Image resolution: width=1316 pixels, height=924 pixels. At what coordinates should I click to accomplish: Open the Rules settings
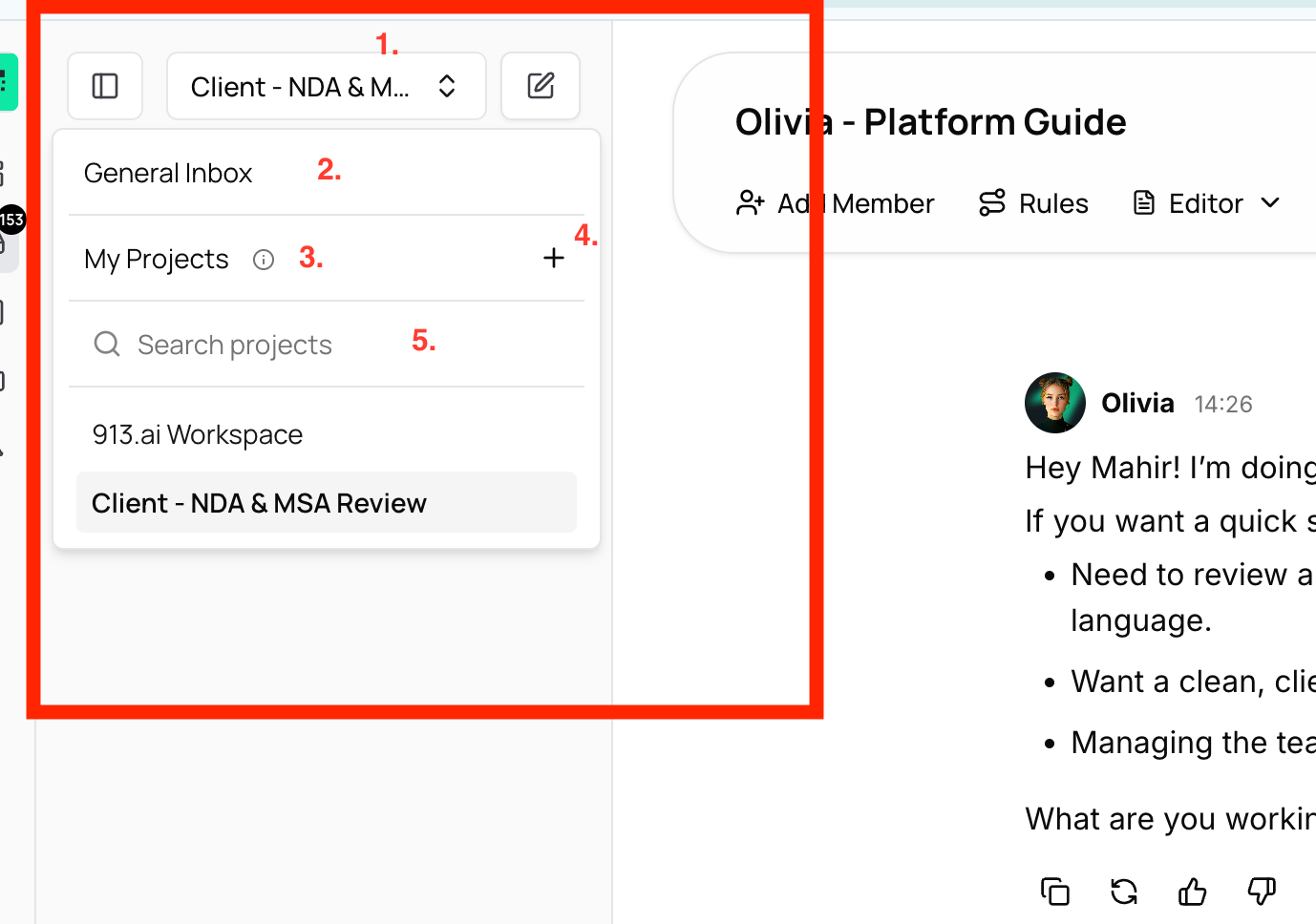click(x=1033, y=203)
